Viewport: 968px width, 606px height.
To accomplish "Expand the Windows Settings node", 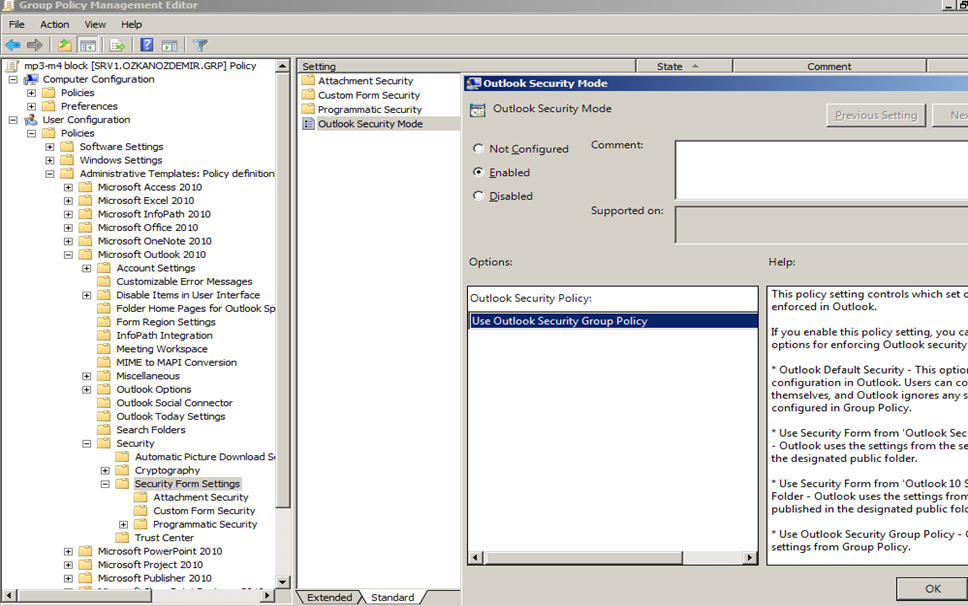I will click(x=50, y=160).
